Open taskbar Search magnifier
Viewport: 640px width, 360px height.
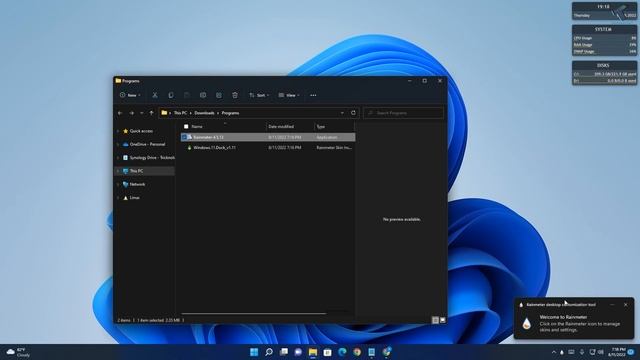[269, 352]
